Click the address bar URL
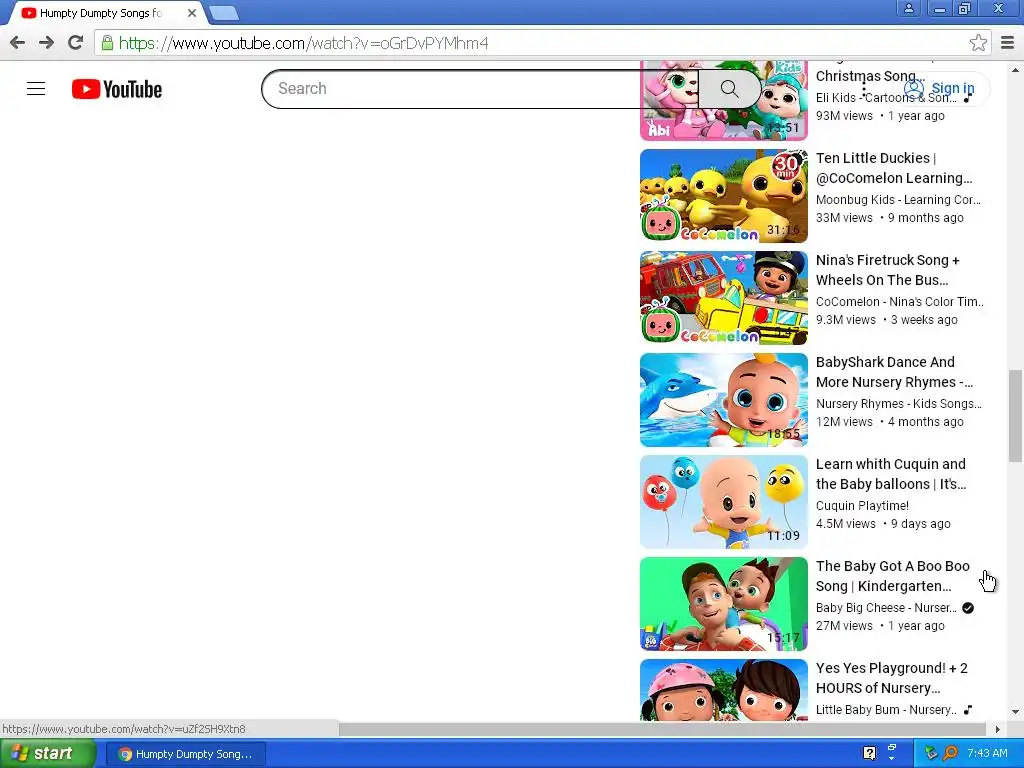The height and width of the screenshot is (768, 1024). pyautogui.click(x=304, y=43)
